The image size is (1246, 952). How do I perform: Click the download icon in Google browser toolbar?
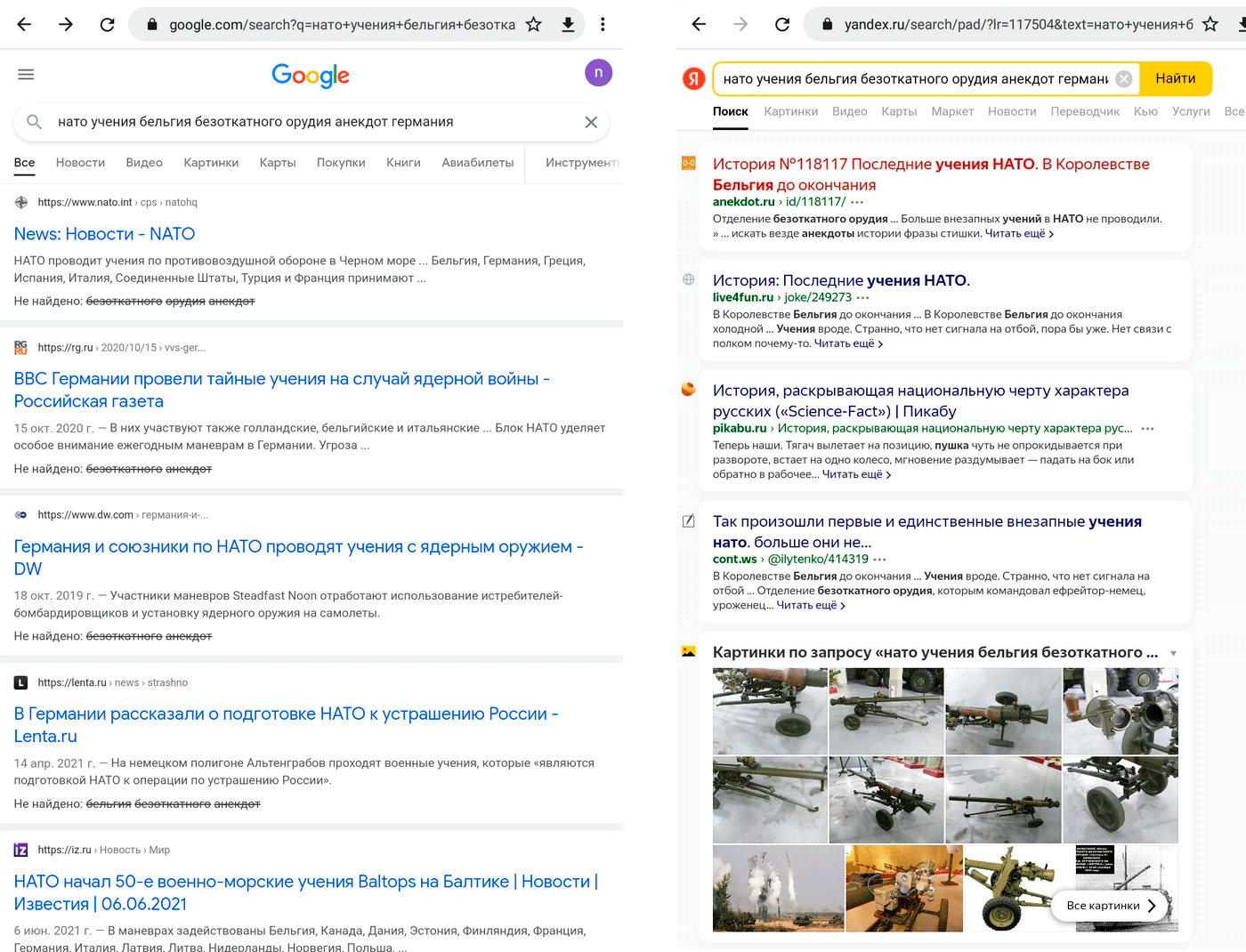tap(568, 25)
